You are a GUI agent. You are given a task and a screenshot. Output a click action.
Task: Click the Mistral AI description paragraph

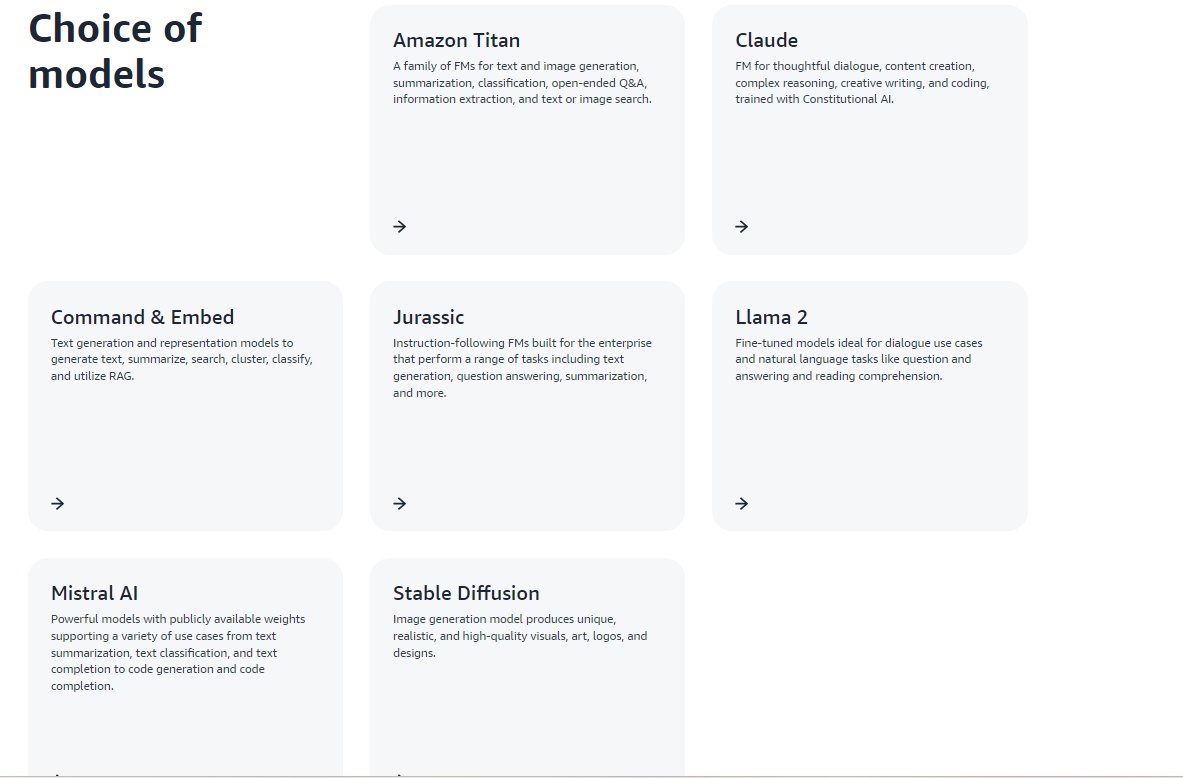tap(178, 653)
